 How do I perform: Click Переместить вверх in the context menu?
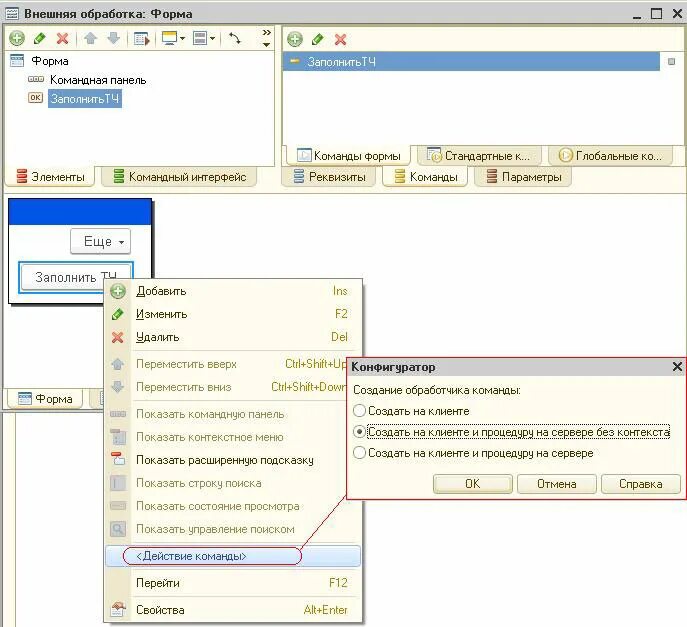click(226, 364)
